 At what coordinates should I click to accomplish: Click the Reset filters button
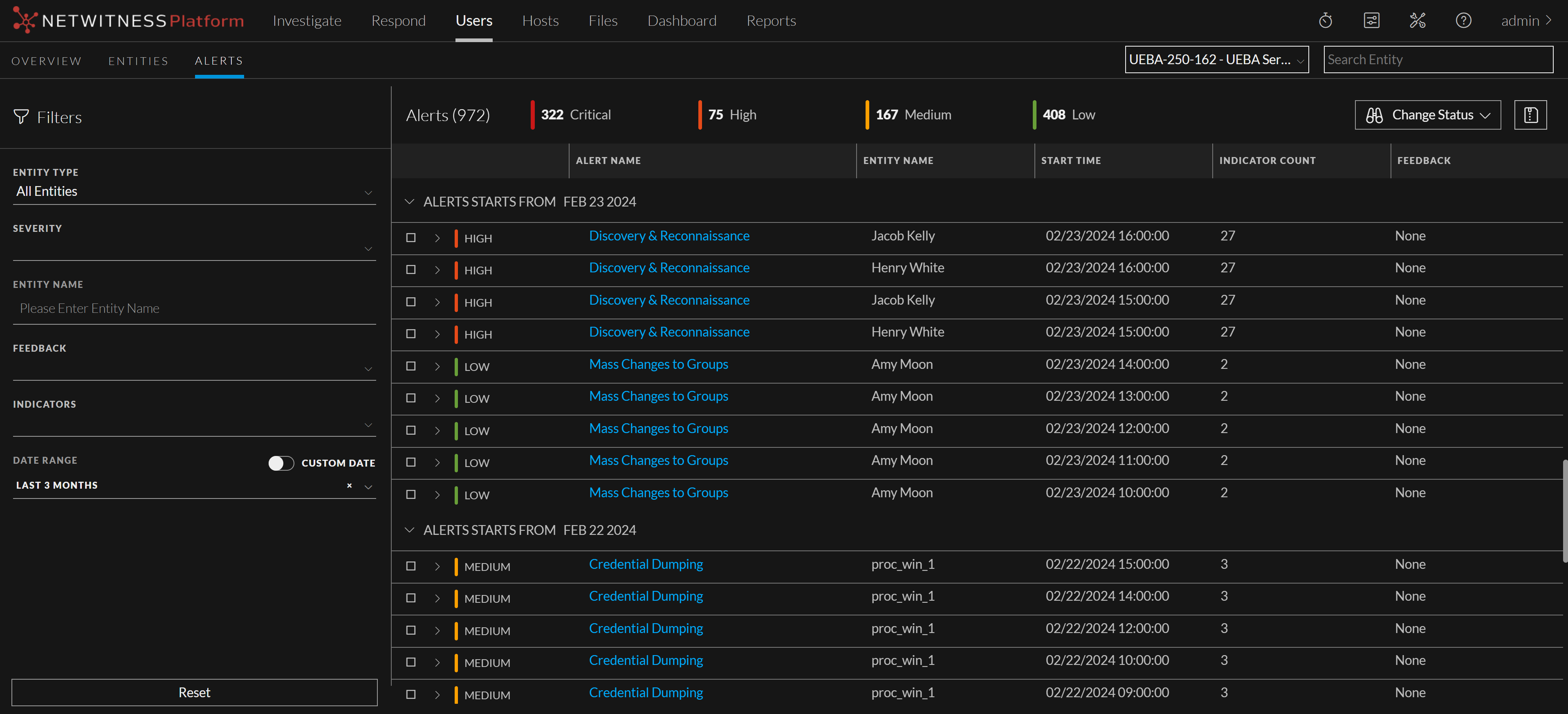click(x=194, y=692)
